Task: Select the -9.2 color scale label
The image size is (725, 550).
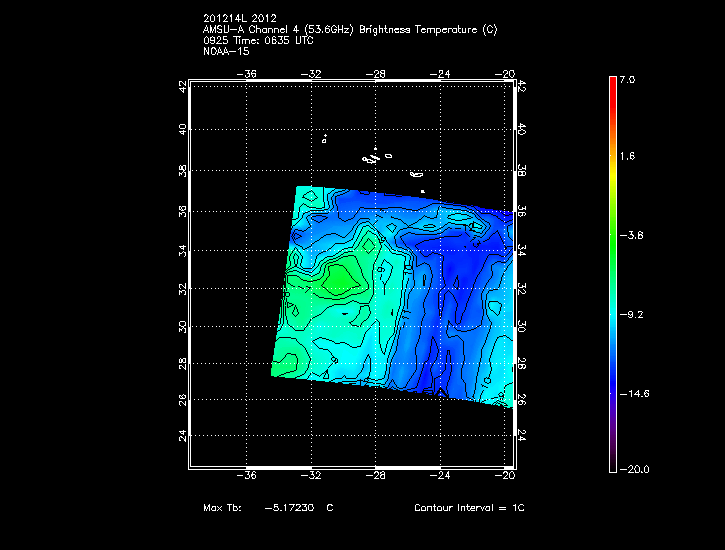Action: point(633,314)
